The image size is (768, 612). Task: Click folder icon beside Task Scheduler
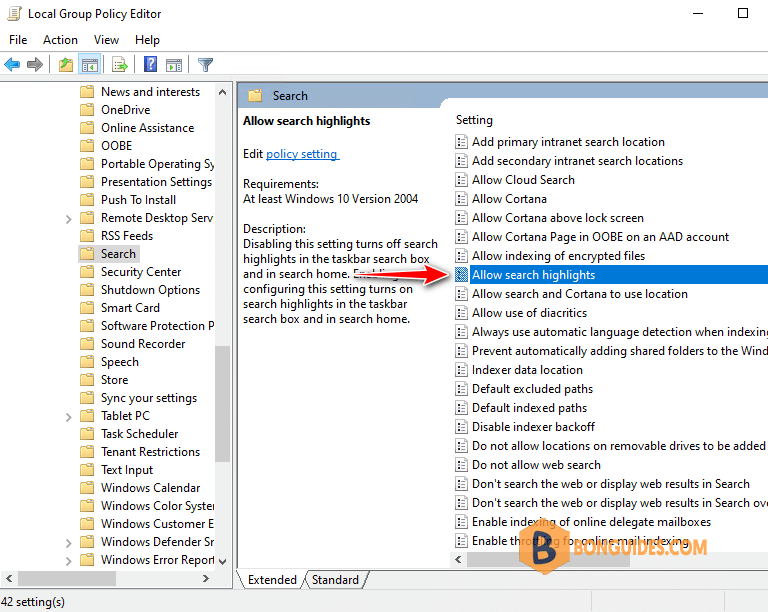click(x=87, y=434)
